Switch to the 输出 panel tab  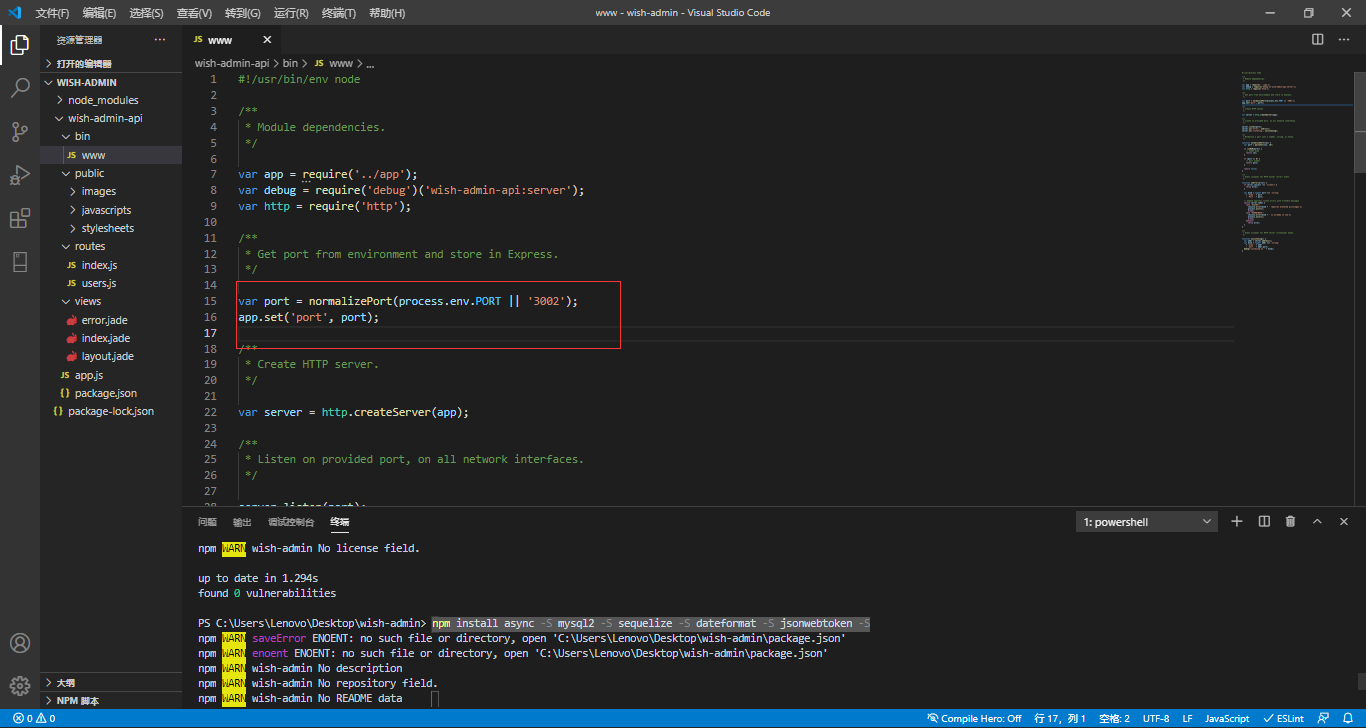(x=242, y=522)
